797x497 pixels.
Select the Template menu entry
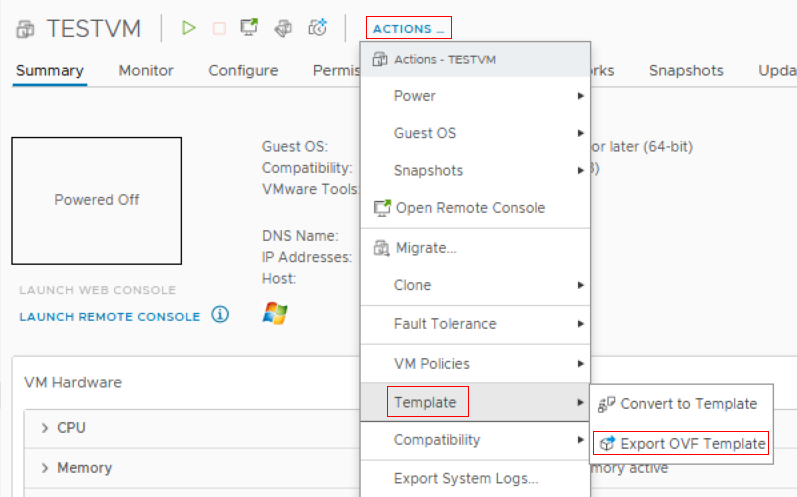[x=475, y=402]
